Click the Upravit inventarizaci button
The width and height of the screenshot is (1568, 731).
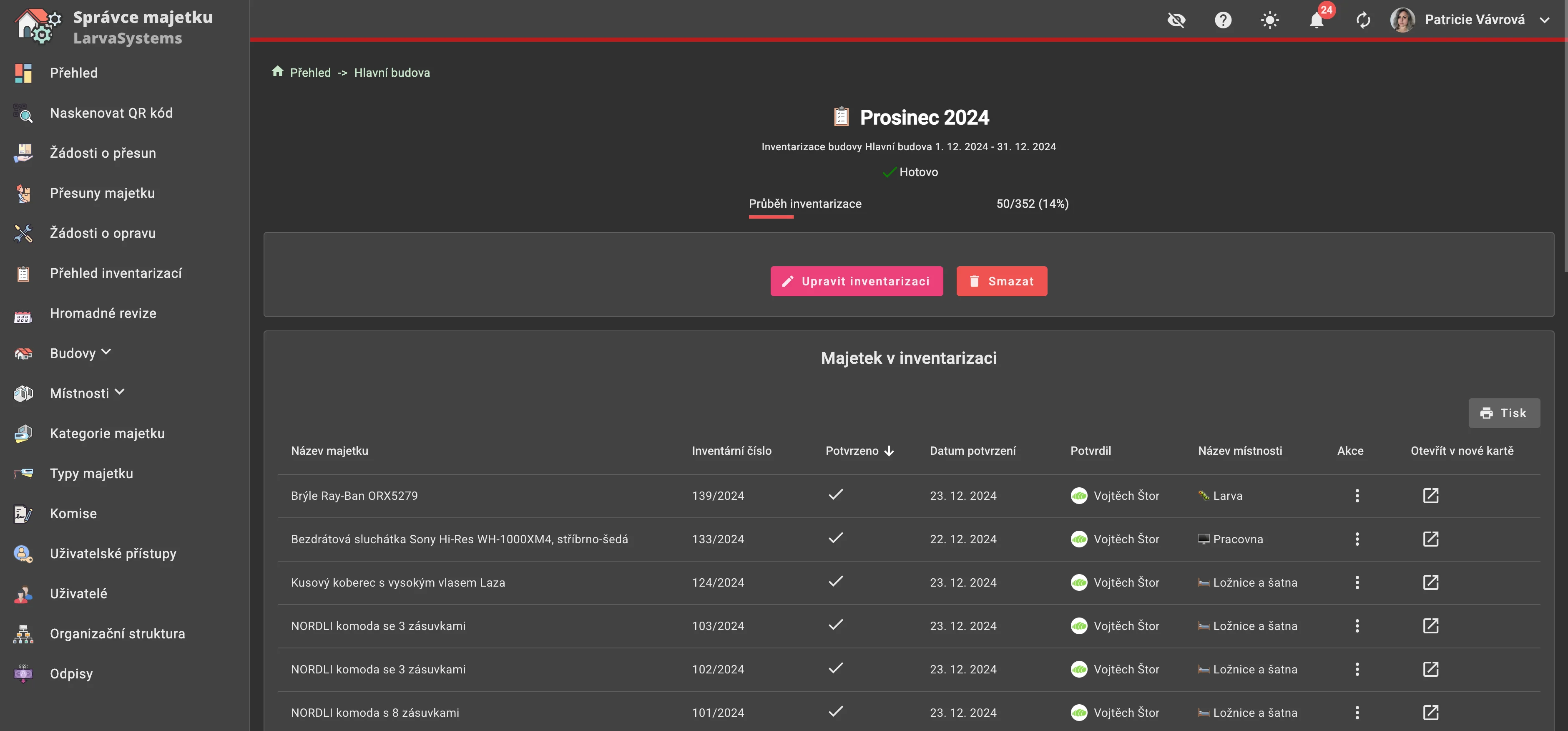857,281
